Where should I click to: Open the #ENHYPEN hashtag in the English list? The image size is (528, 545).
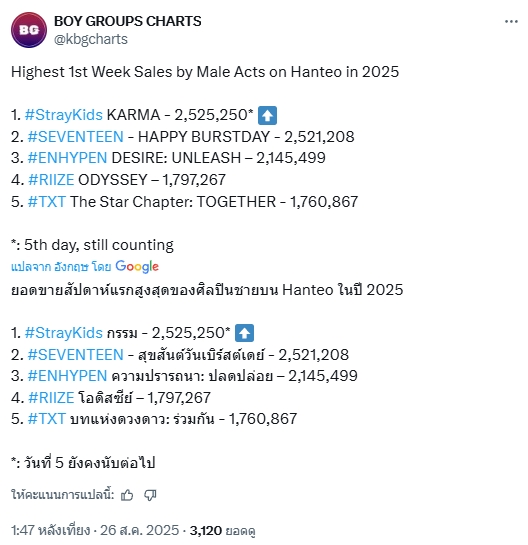[67, 158]
